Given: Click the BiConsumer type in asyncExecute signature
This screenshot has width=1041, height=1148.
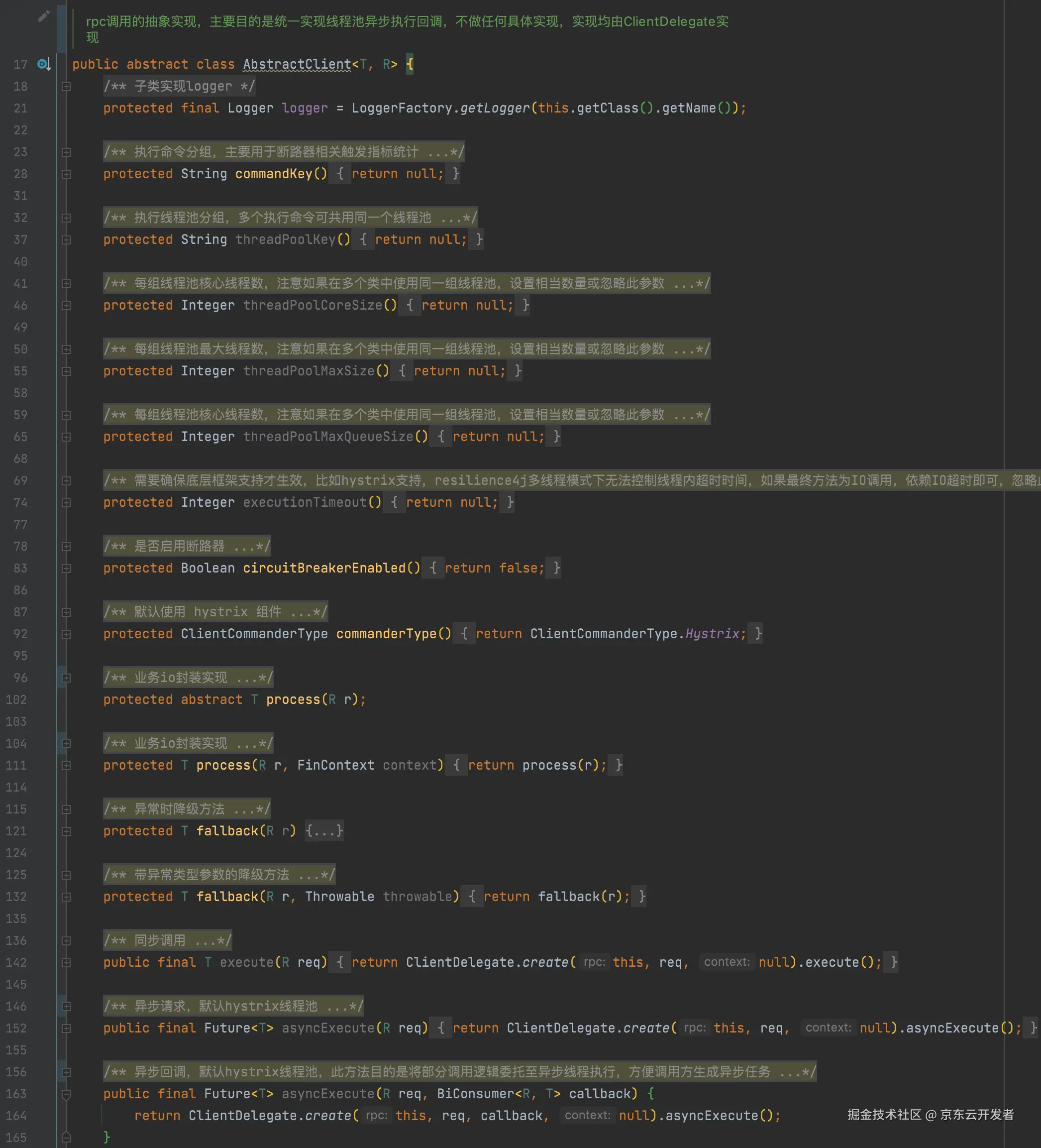Looking at the screenshot, I should [475, 1094].
